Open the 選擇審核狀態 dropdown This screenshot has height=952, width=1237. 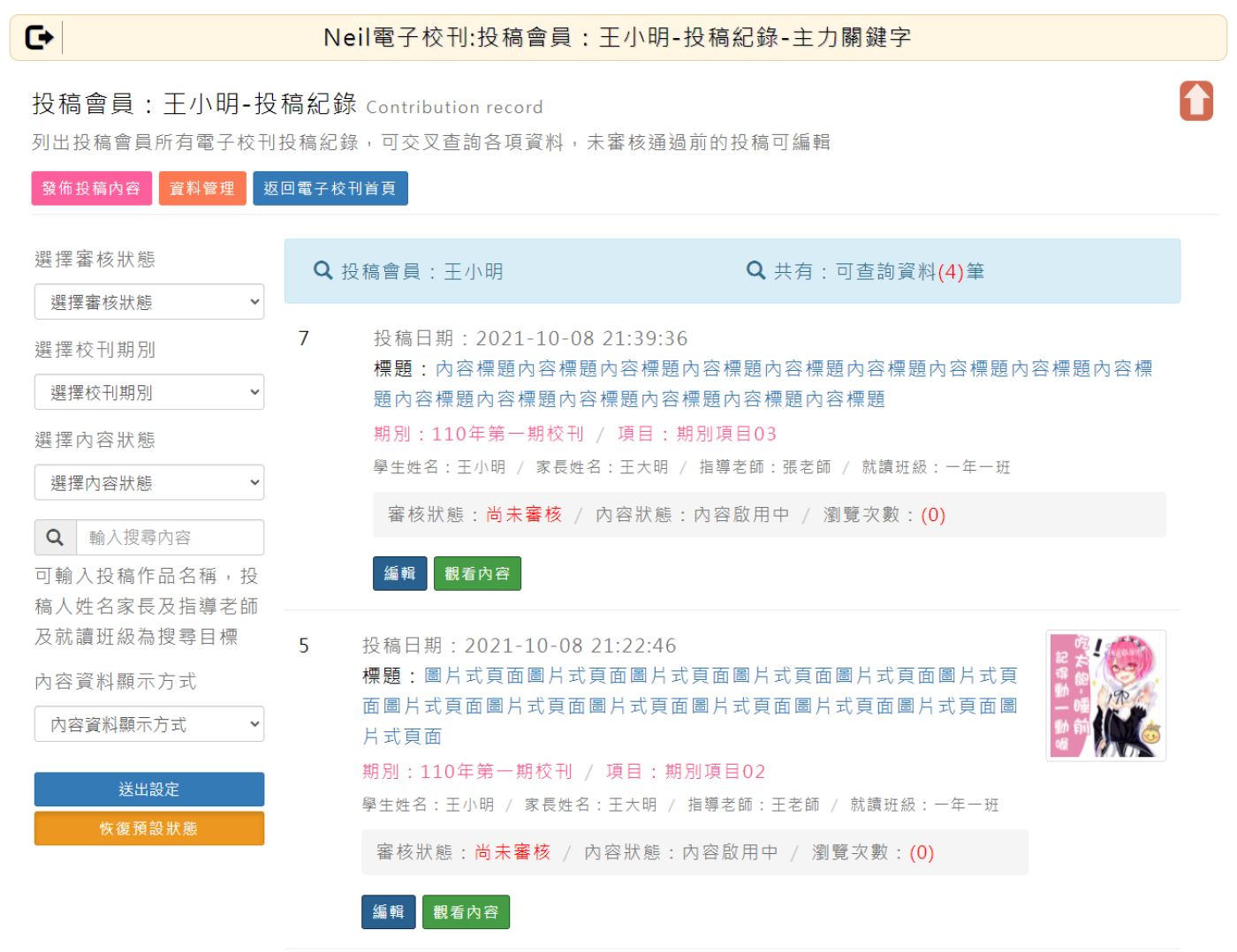click(x=149, y=302)
